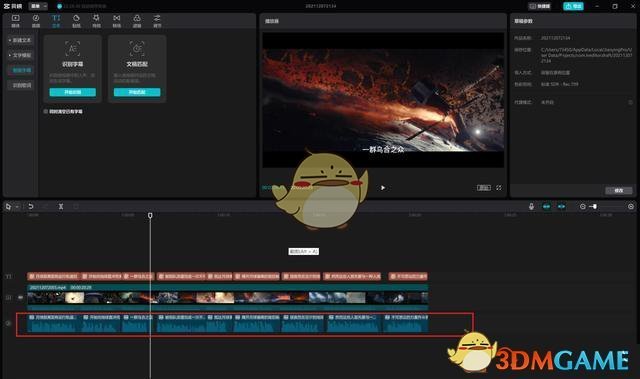Open the 音频 audio tab
Viewport: 640px width, 379px height.
pos(36,21)
